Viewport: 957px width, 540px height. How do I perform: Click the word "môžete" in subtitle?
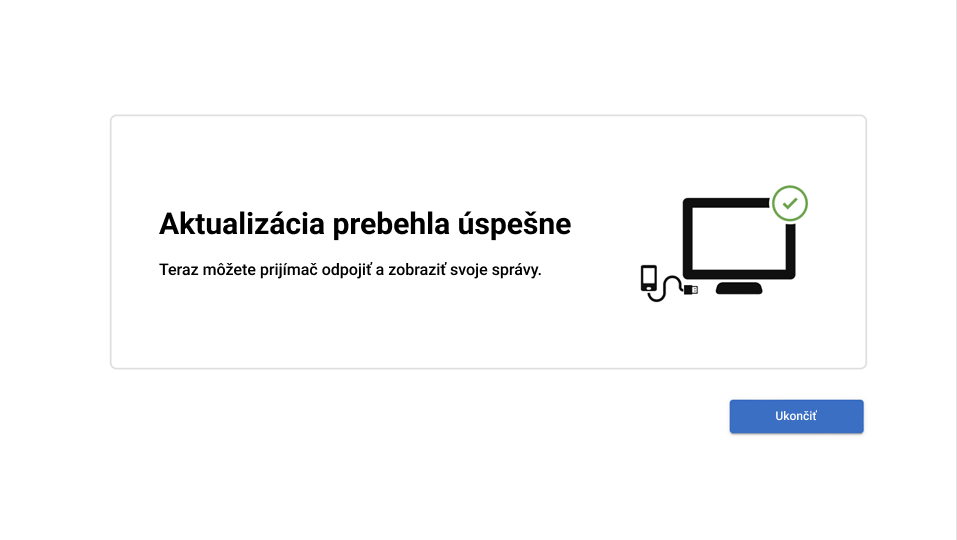pyautogui.click(x=229, y=270)
